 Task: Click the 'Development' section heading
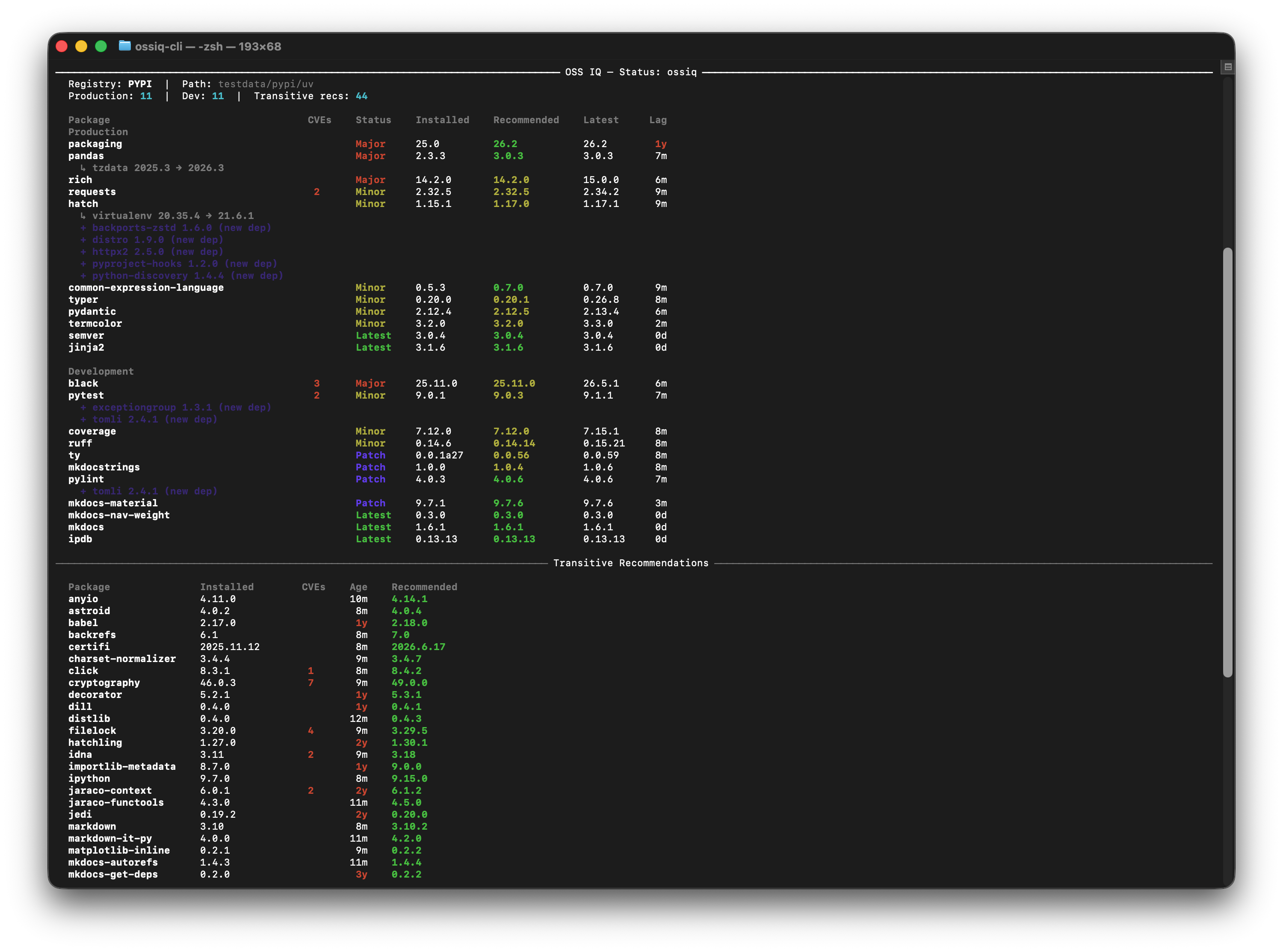101,372
